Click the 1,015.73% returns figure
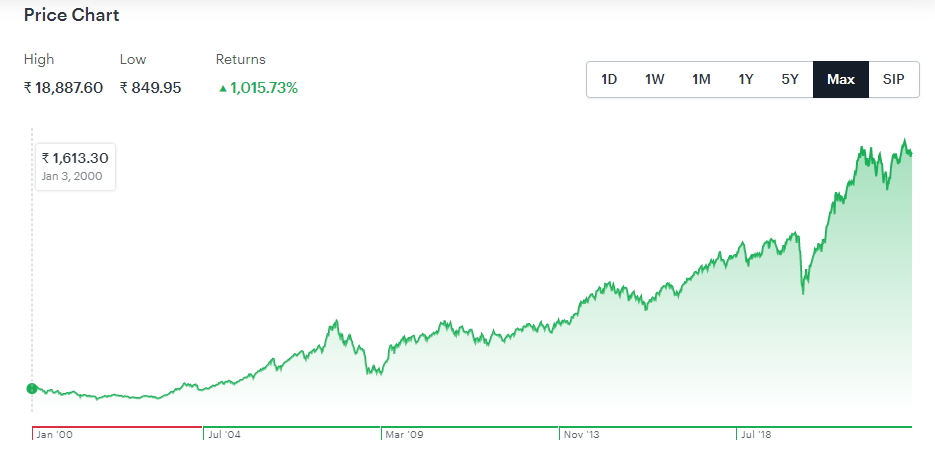The width and height of the screenshot is (935, 453). (263, 88)
